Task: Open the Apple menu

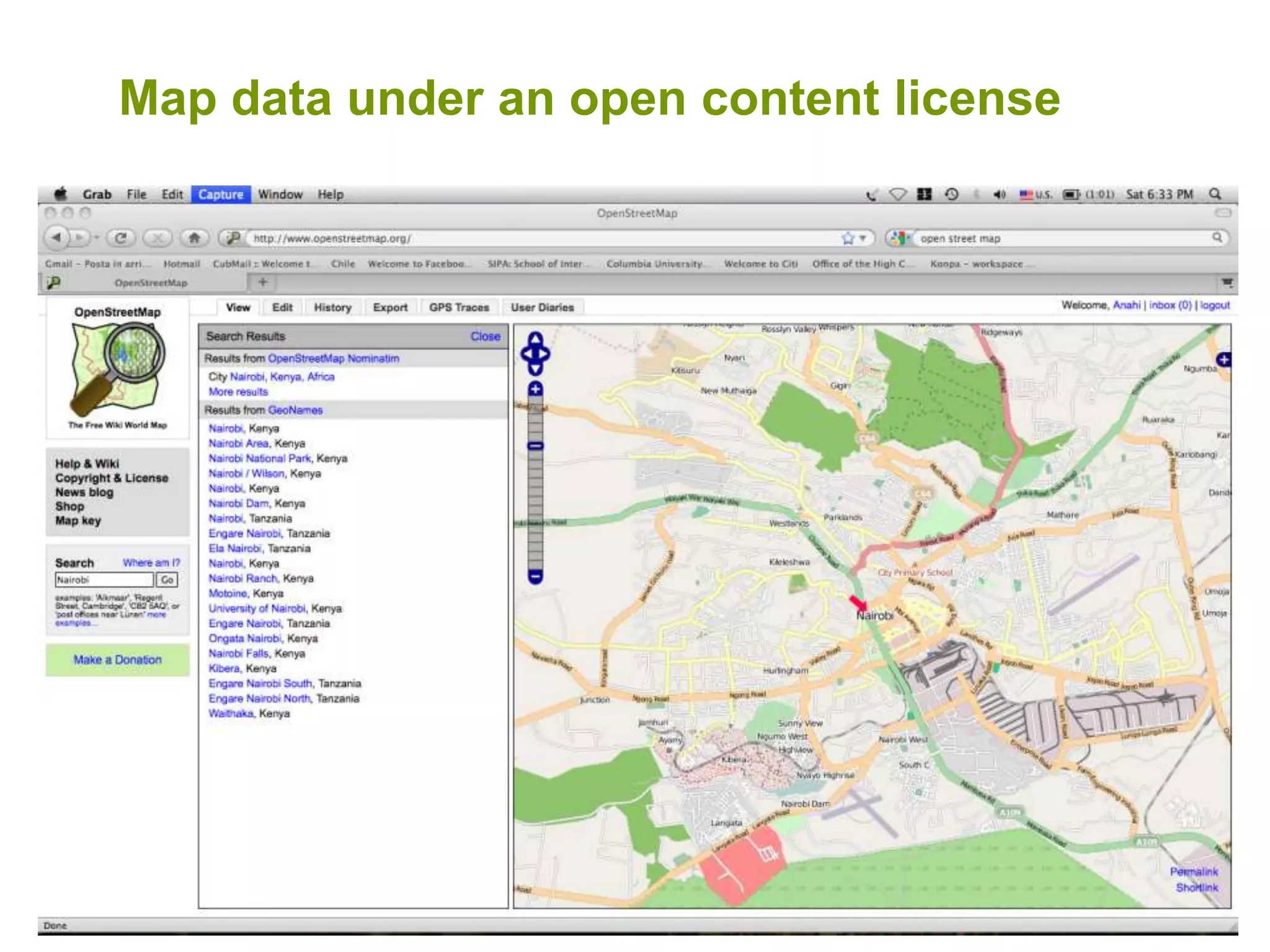Action: pos(61,194)
